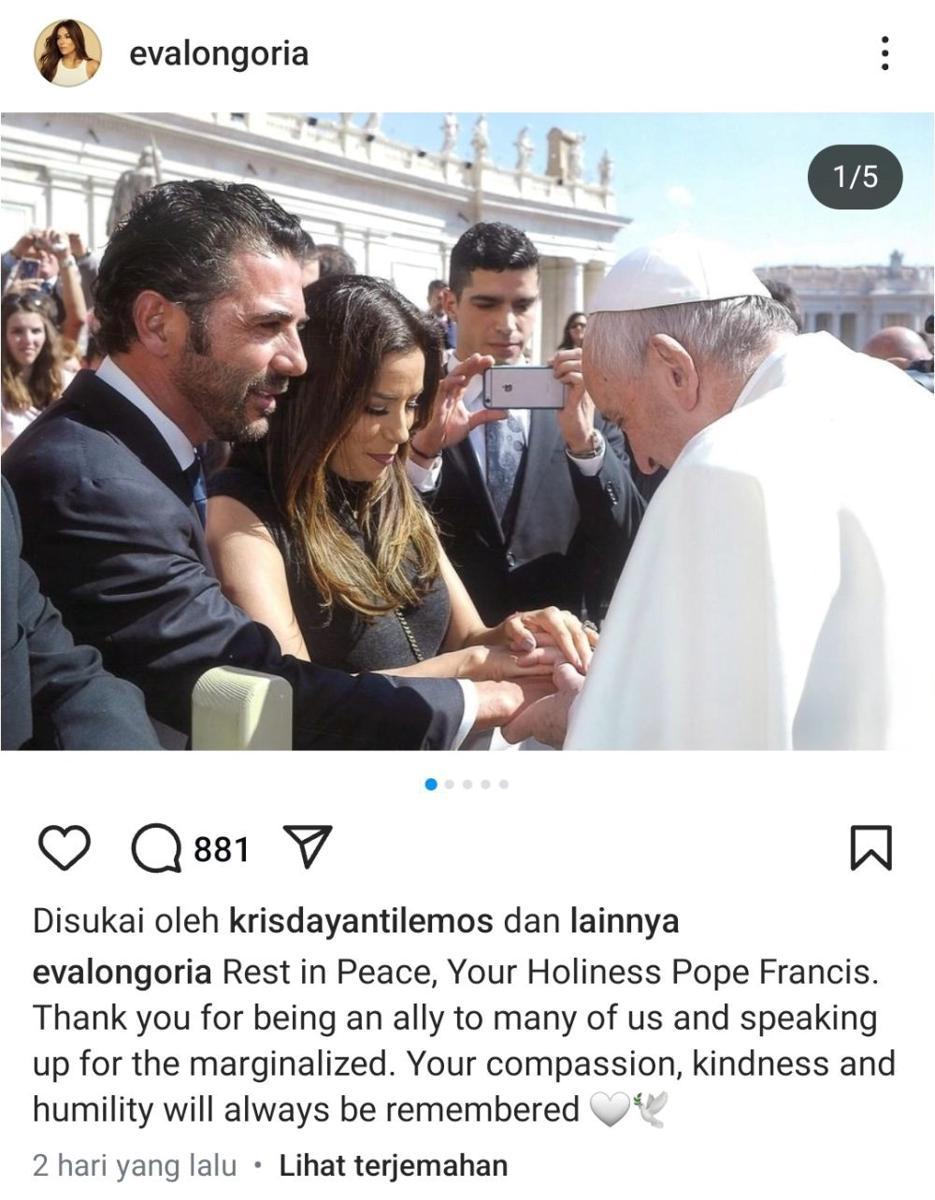Select the first active blue carousel dot
The image size is (935, 1200).
coord(431,784)
